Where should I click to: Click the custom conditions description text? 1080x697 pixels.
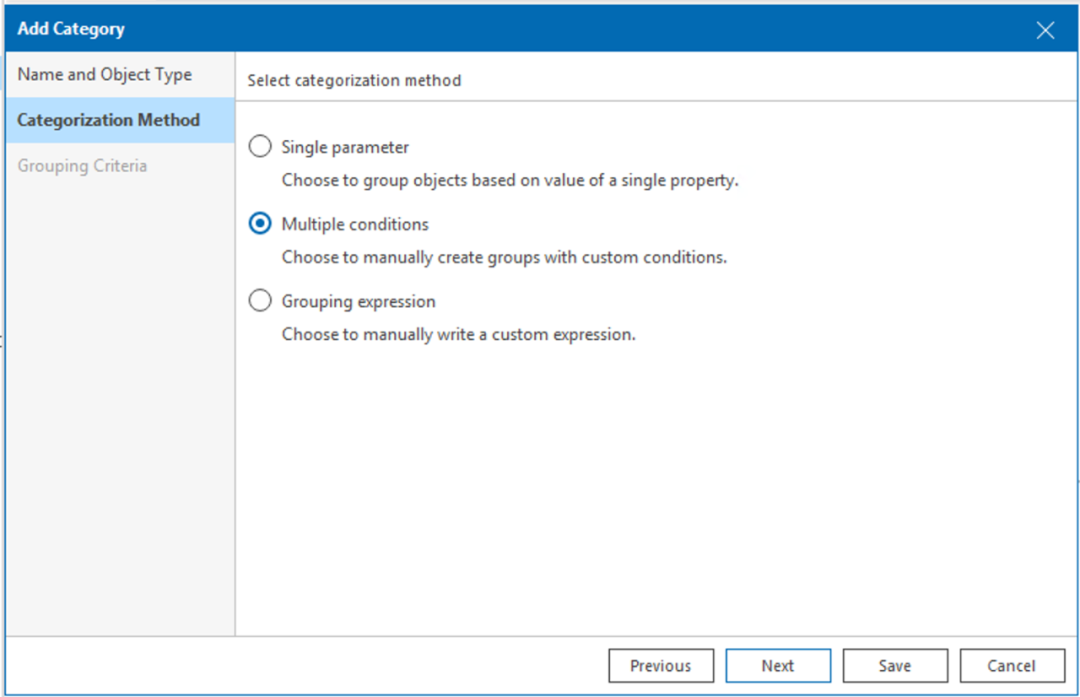click(504, 257)
